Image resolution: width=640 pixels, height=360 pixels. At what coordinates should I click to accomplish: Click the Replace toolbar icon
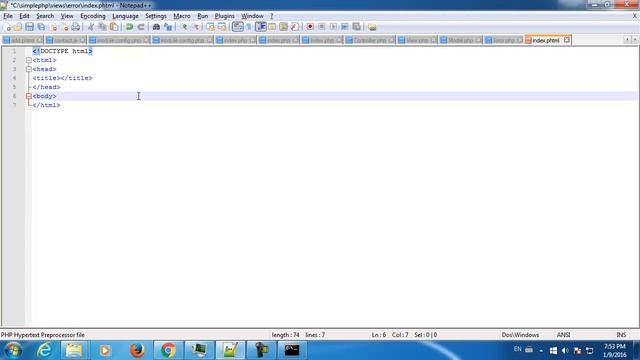click(168, 27)
